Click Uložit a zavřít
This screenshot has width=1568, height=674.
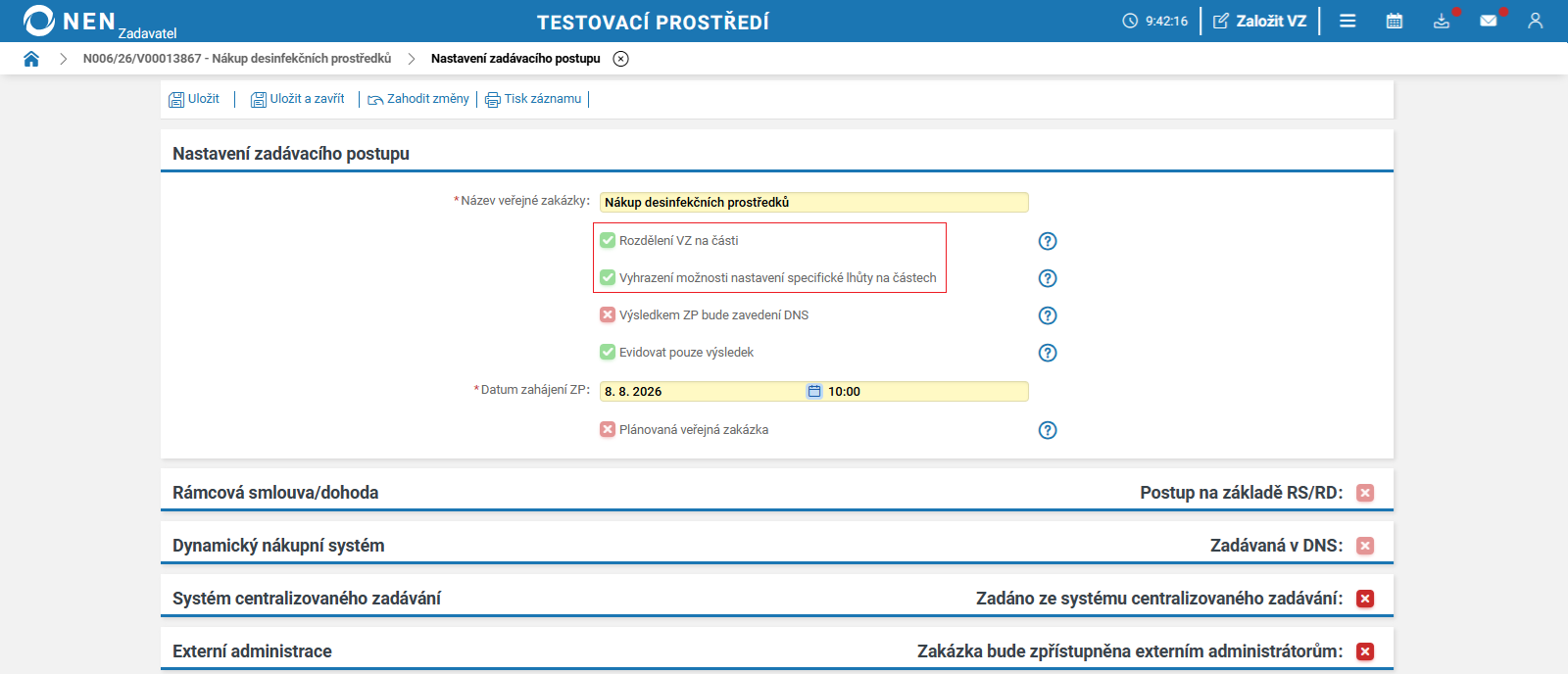298,99
